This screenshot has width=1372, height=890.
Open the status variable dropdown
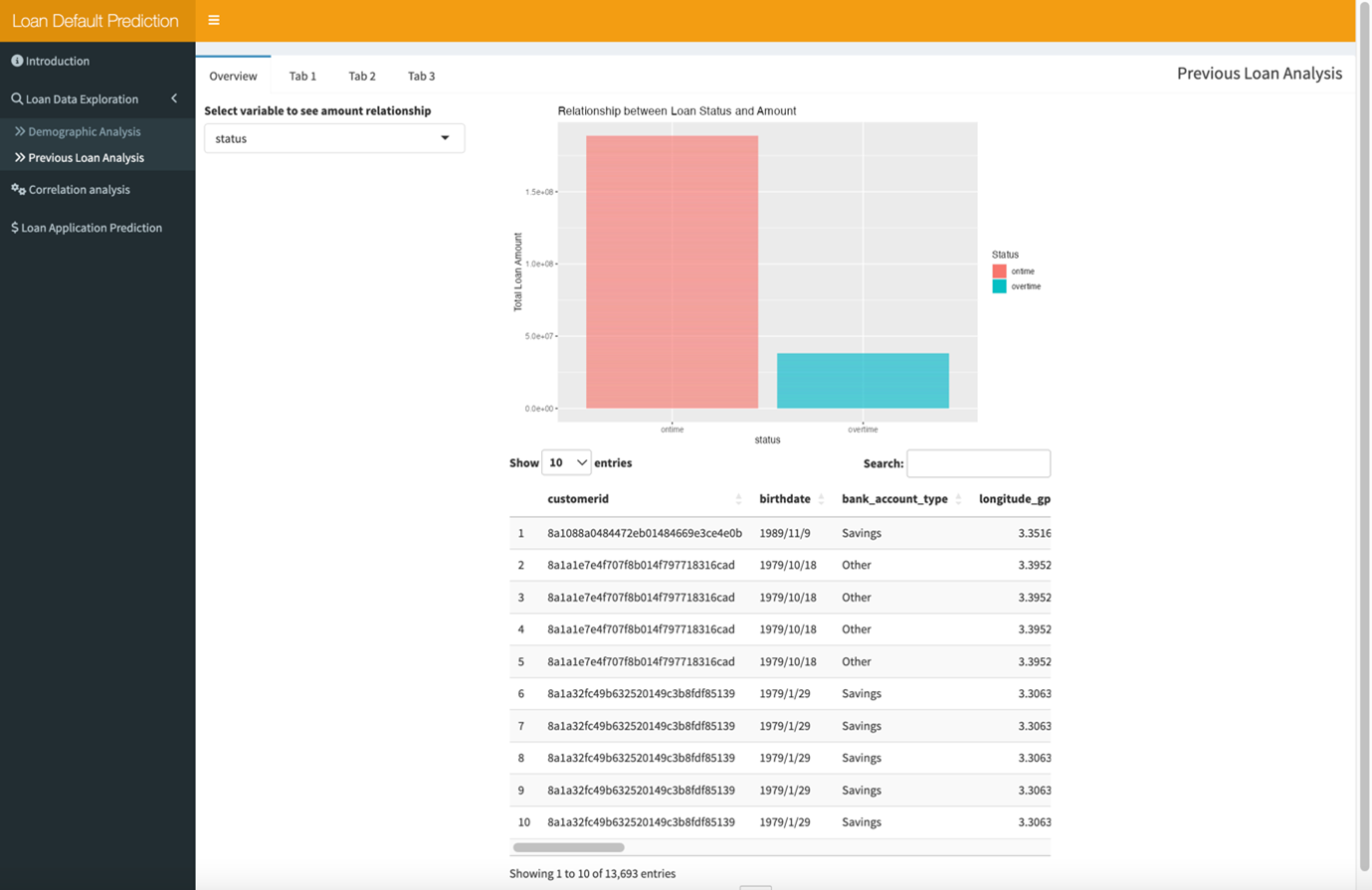pyautogui.click(x=334, y=138)
